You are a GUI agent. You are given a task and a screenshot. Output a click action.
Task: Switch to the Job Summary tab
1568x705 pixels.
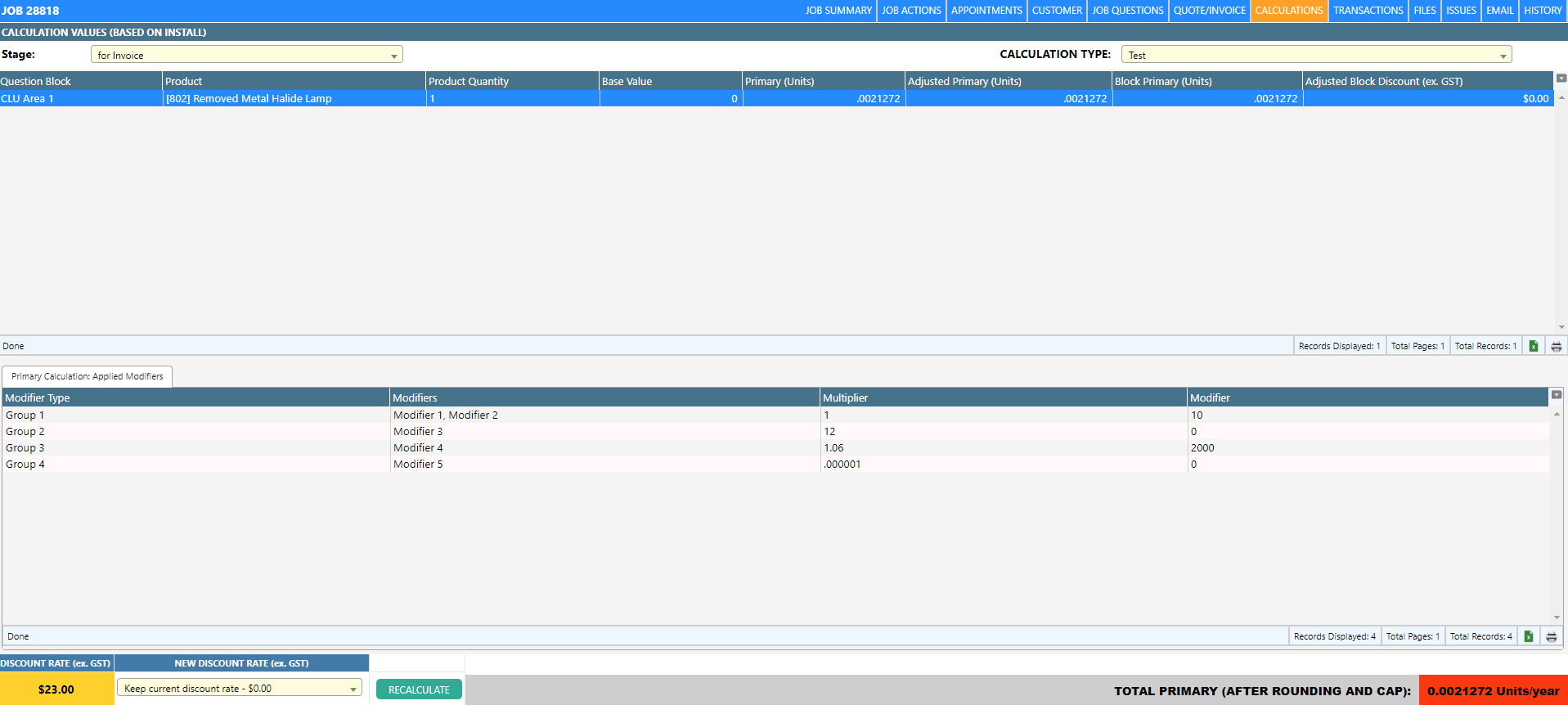(x=838, y=11)
